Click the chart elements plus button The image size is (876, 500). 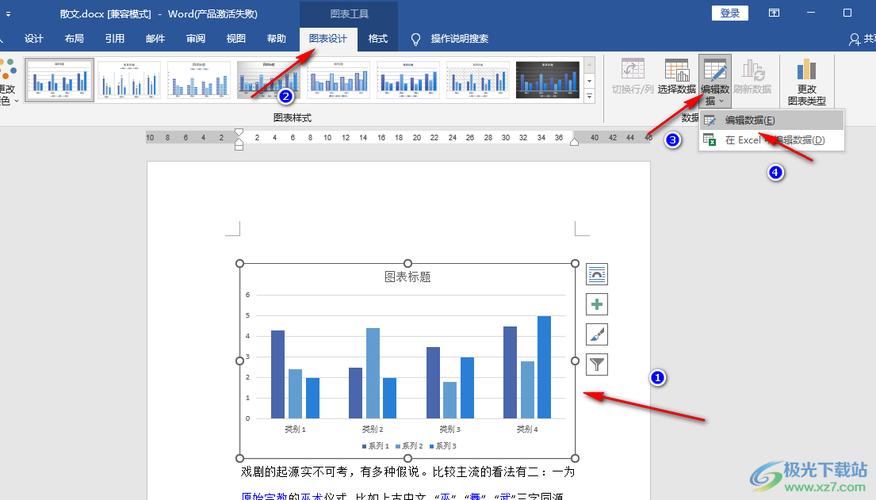click(597, 304)
